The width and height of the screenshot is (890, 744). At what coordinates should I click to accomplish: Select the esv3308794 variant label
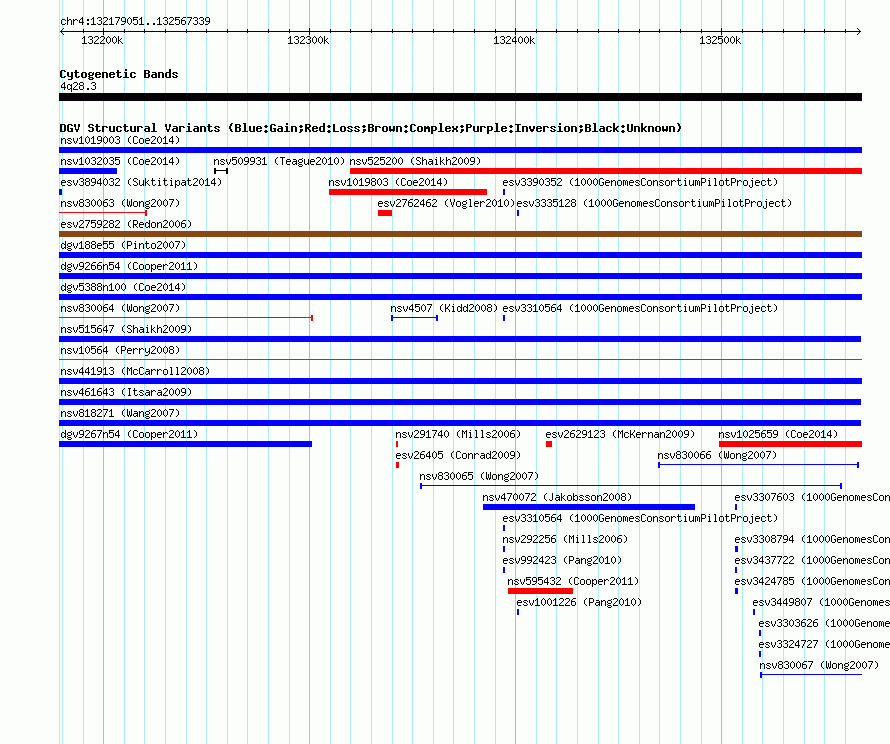point(812,539)
